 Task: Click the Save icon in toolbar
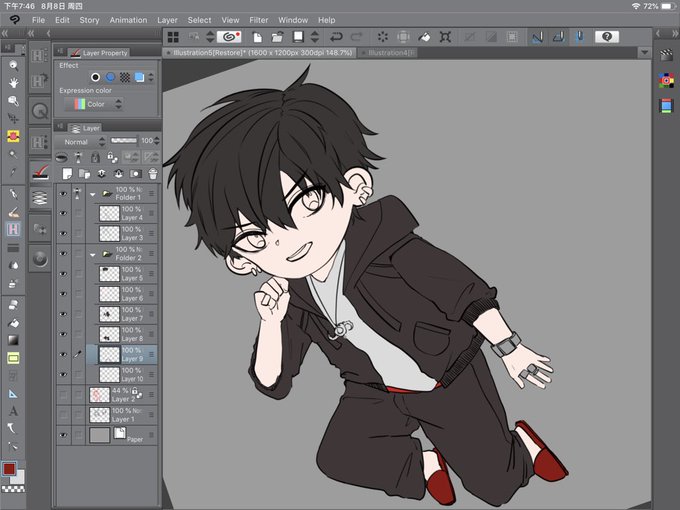tap(298, 37)
